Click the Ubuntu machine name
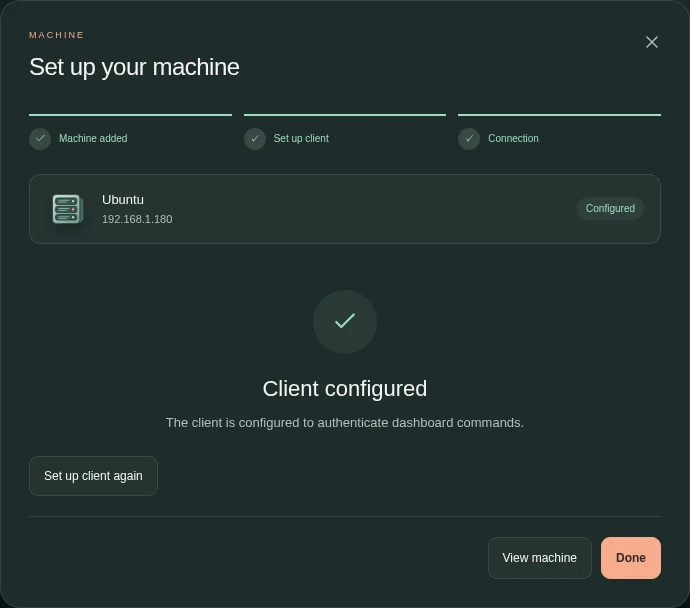 point(123,200)
